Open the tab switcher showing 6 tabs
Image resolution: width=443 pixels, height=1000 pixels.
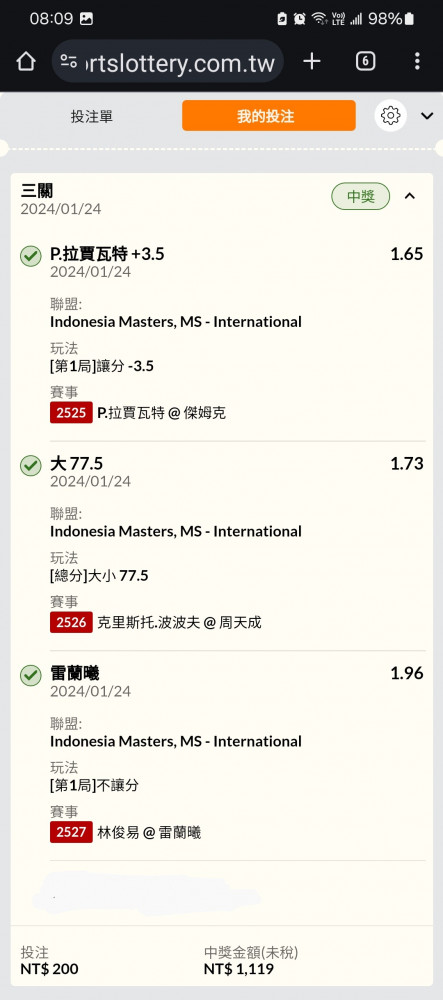click(365, 61)
